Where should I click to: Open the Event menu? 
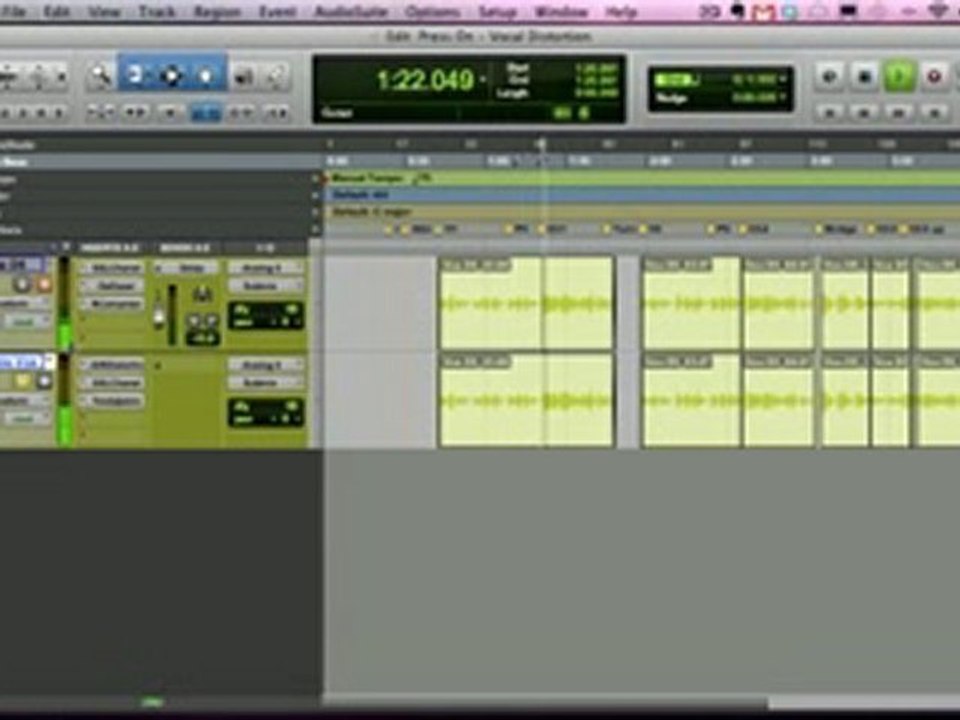[x=277, y=12]
